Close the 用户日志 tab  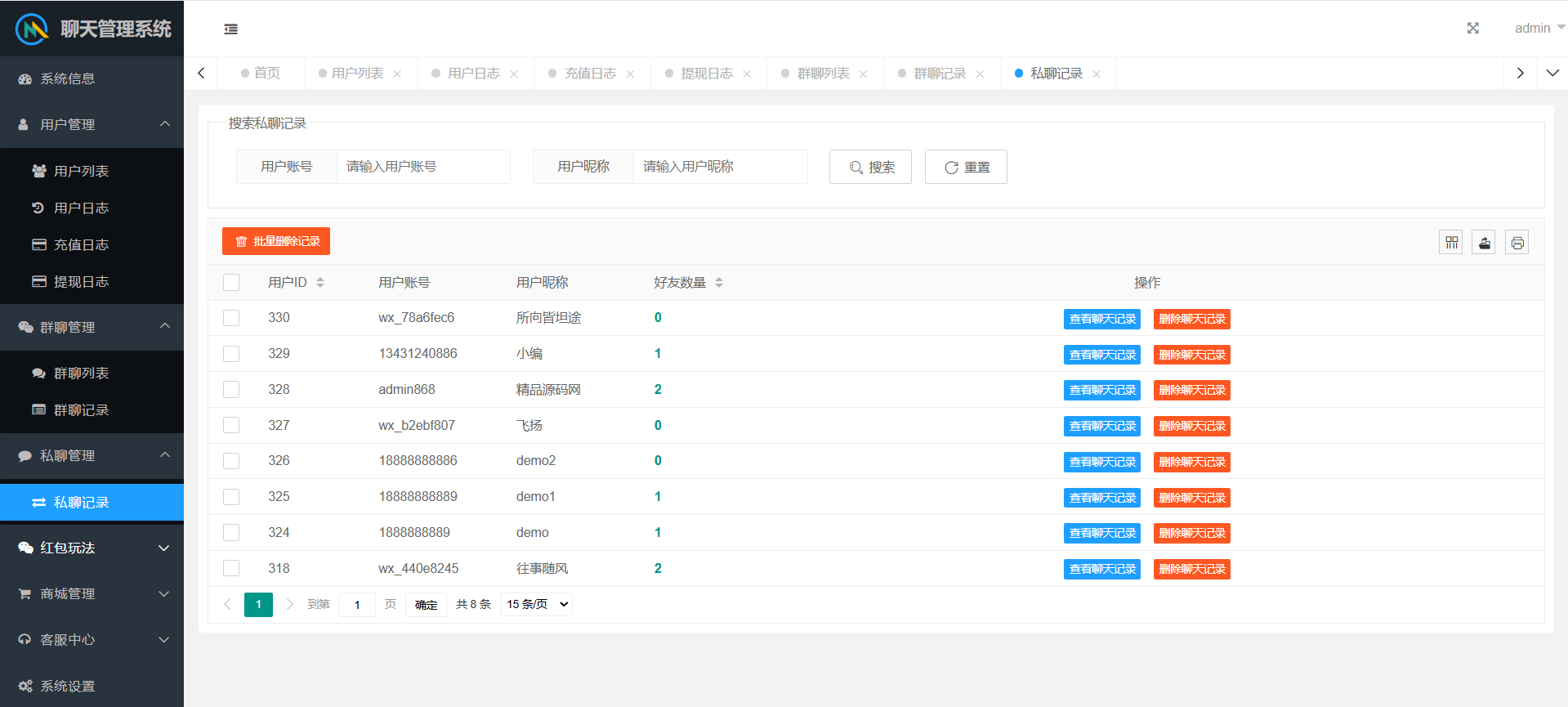[x=514, y=74]
